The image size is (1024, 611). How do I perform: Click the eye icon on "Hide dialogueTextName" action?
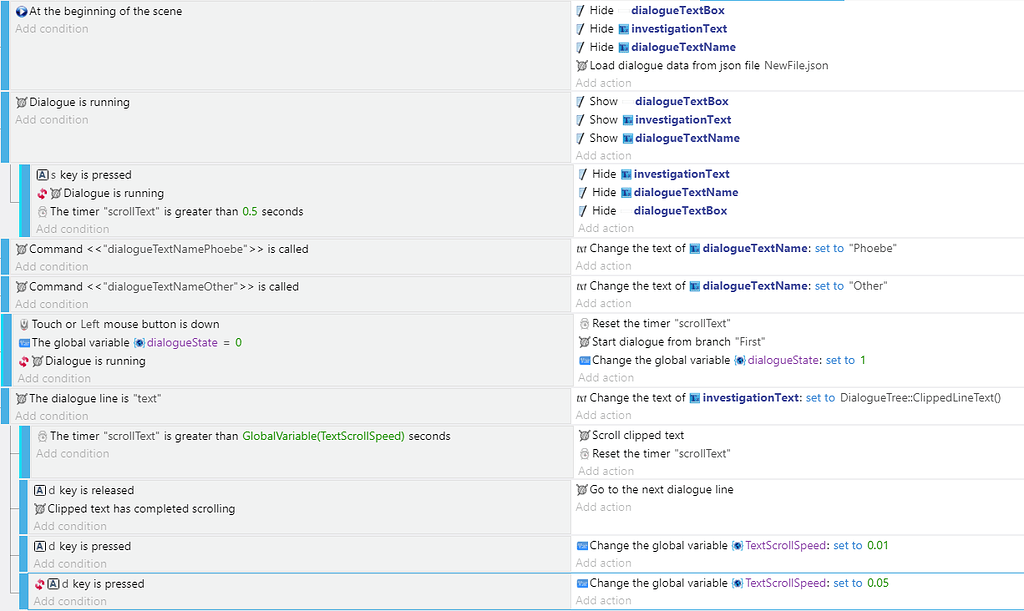click(578, 46)
